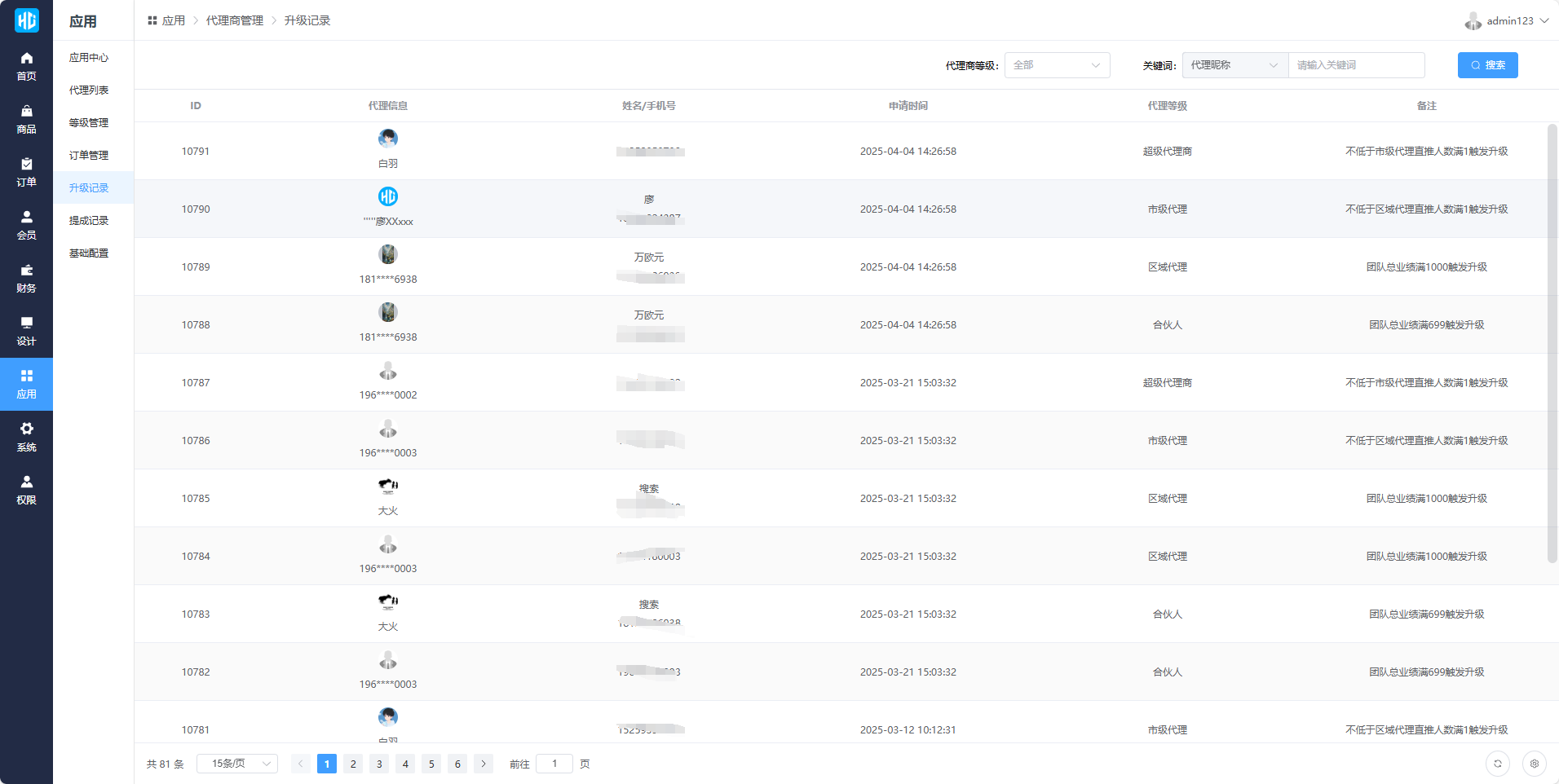Screen dimensions: 1559x784
Task: Expand the admin123 user menu
Action: (x=1507, y=21)
